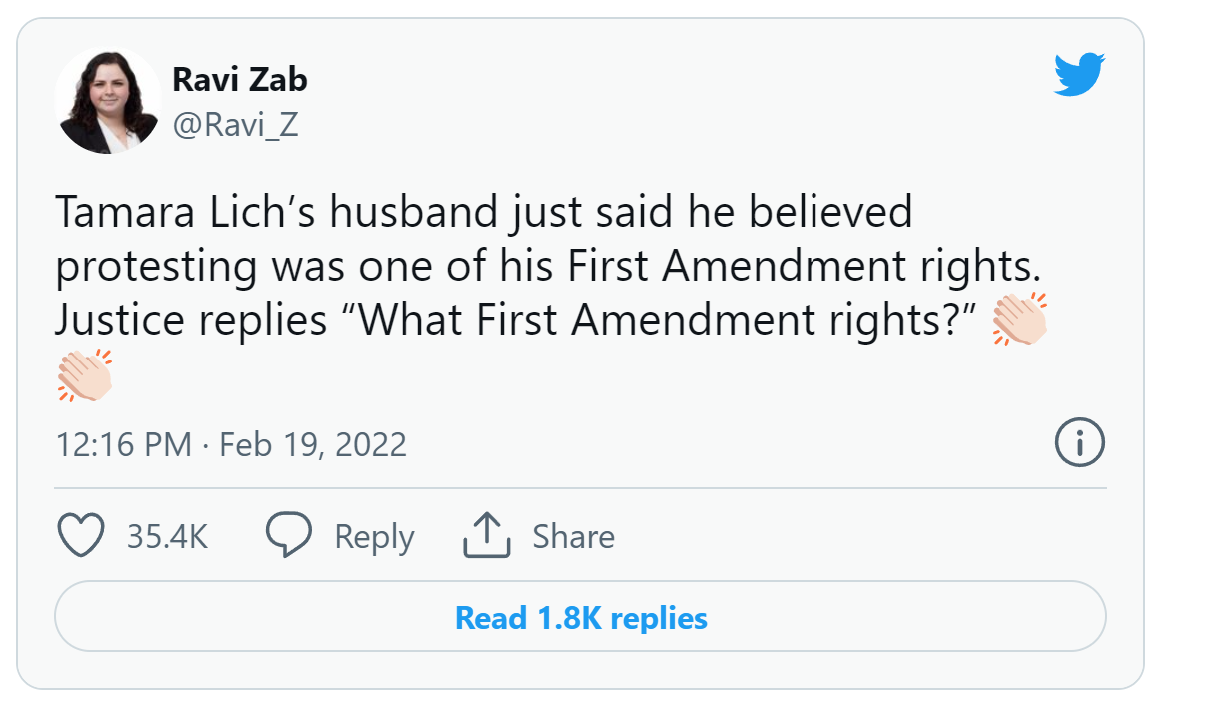Viewport: 1217px width, 720px height.
Task: Click the heart outline to favorite
Action: click(81, 535)
